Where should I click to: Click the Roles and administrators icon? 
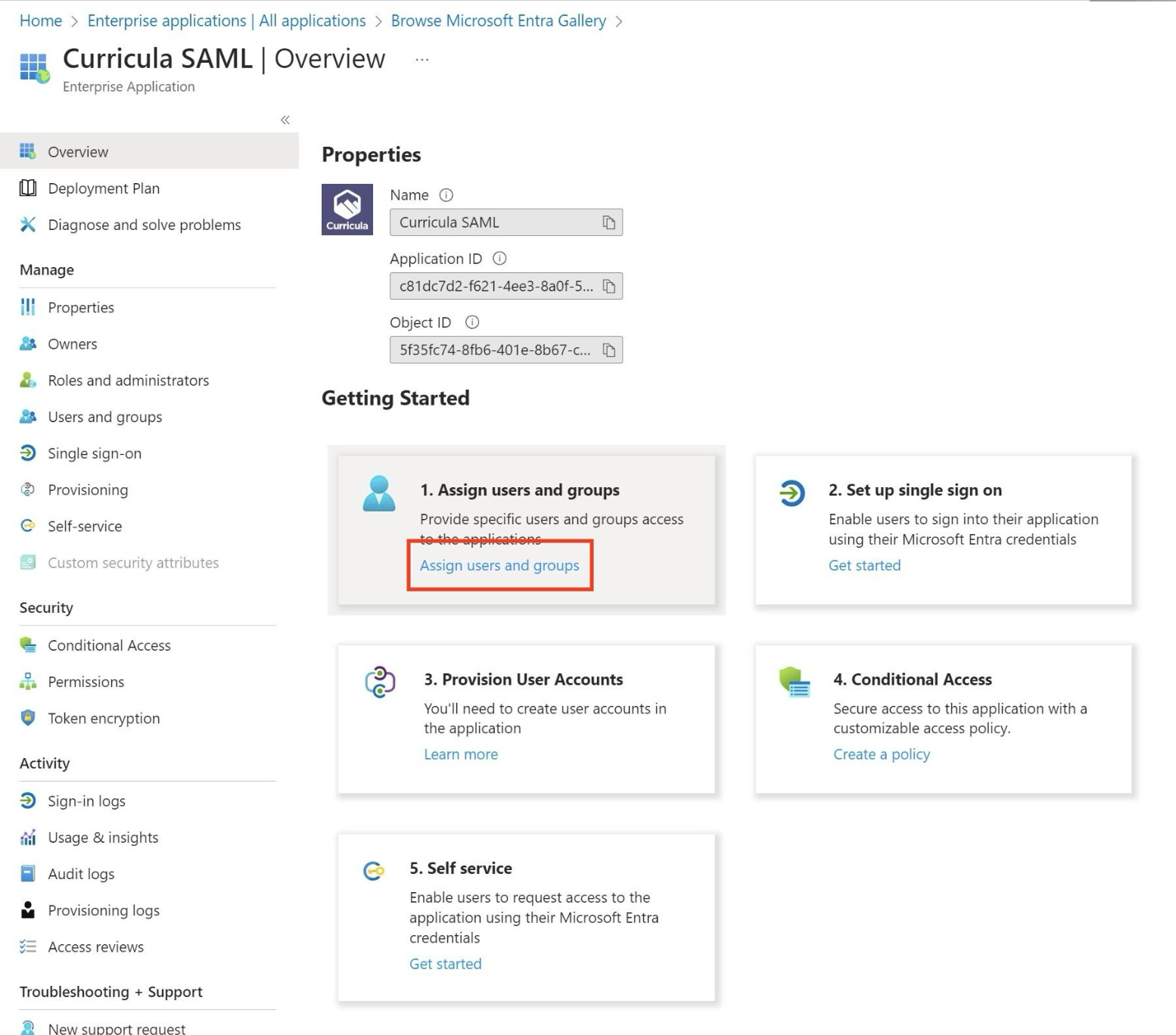point(28,380)
